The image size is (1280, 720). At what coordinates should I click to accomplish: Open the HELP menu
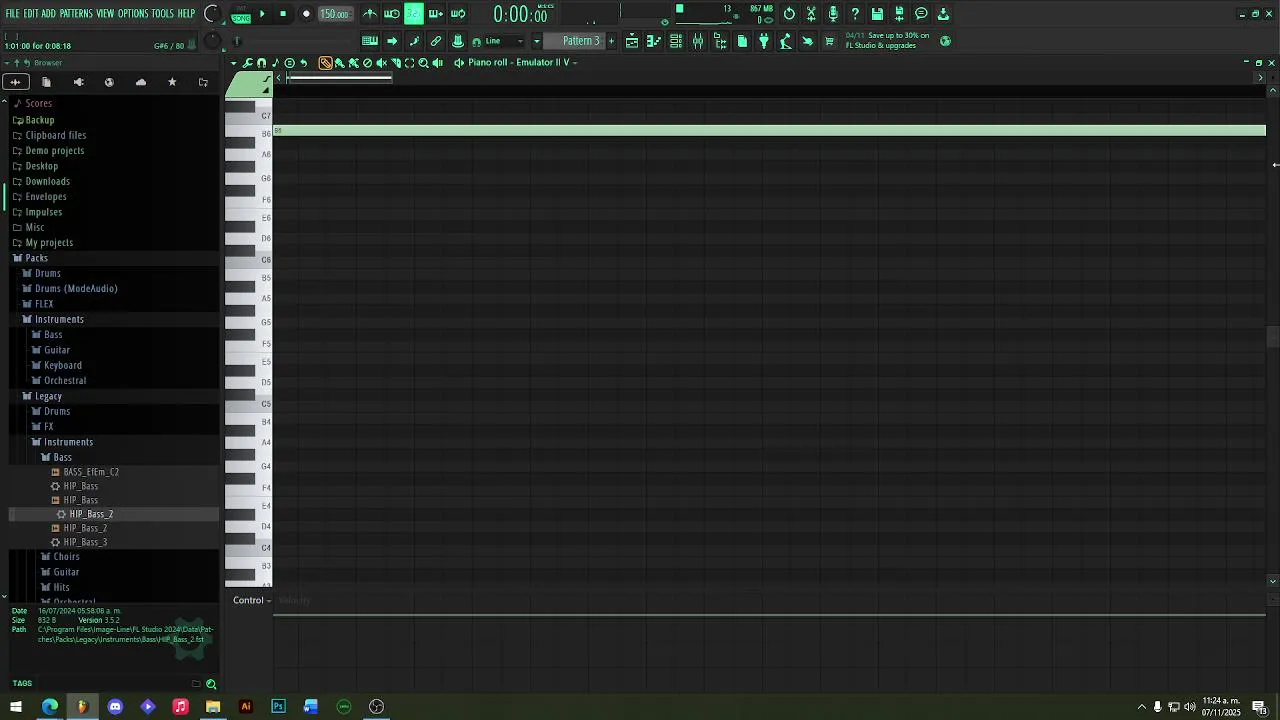tap(187, 14)
